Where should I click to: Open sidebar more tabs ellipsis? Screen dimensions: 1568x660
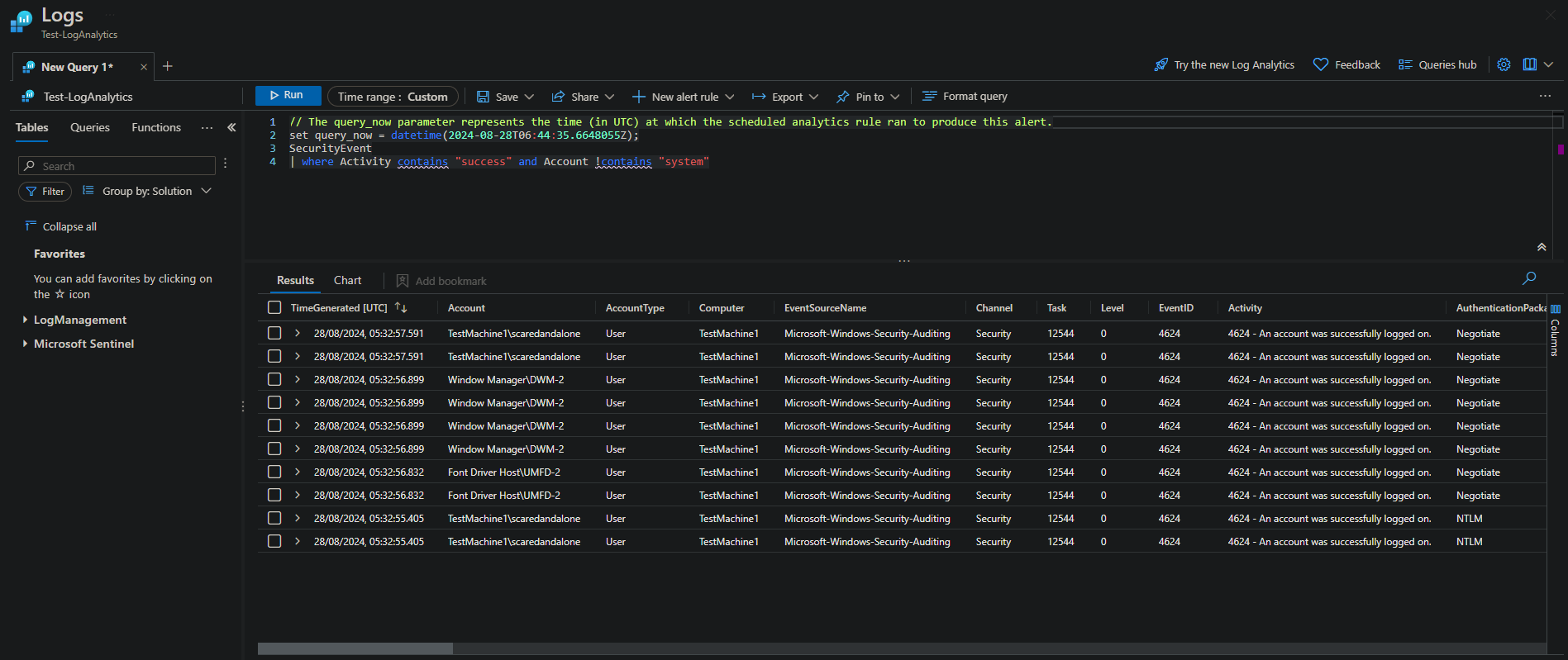(x=207, y=127)
